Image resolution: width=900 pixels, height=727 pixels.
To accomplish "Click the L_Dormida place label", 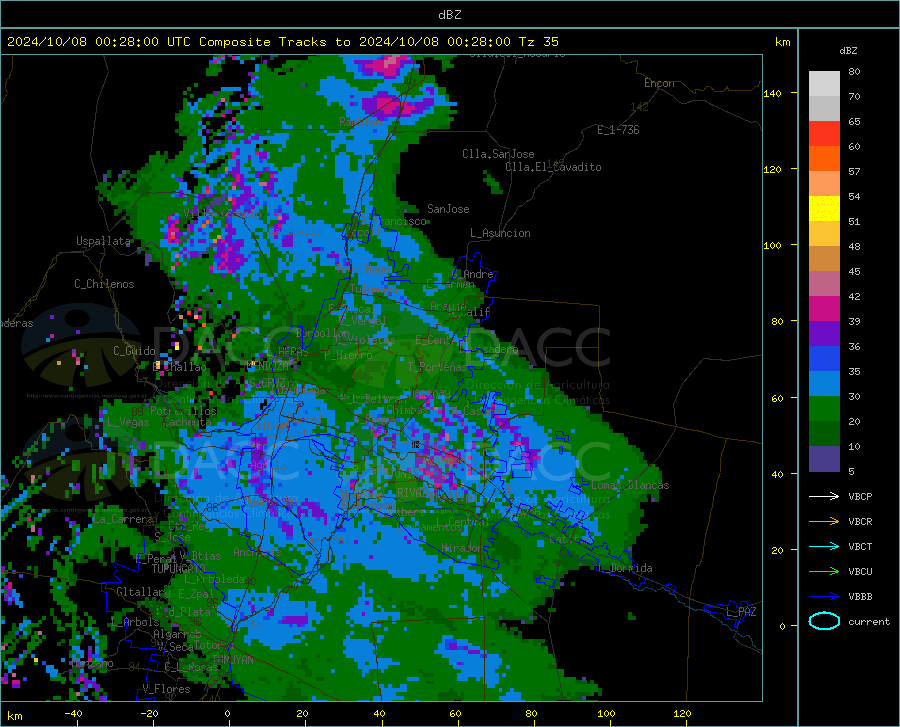I will point(625,568).
